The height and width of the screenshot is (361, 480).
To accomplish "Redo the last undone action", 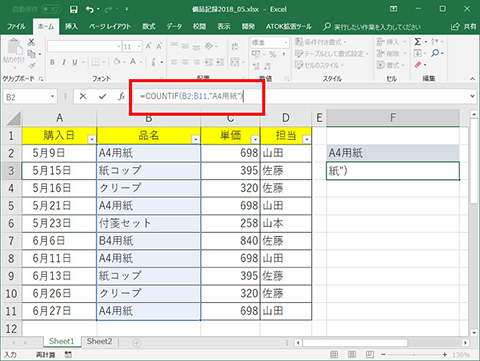I will 109,10.
